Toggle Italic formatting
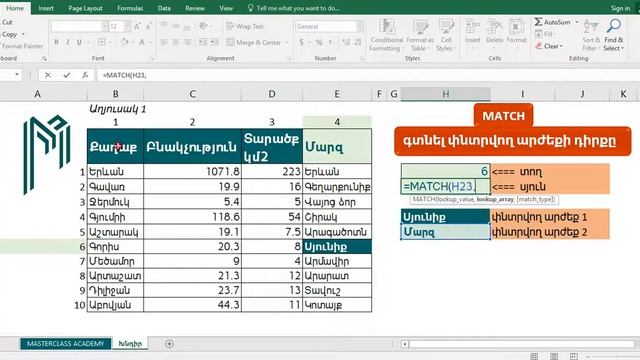 click(x=68, y=42)
